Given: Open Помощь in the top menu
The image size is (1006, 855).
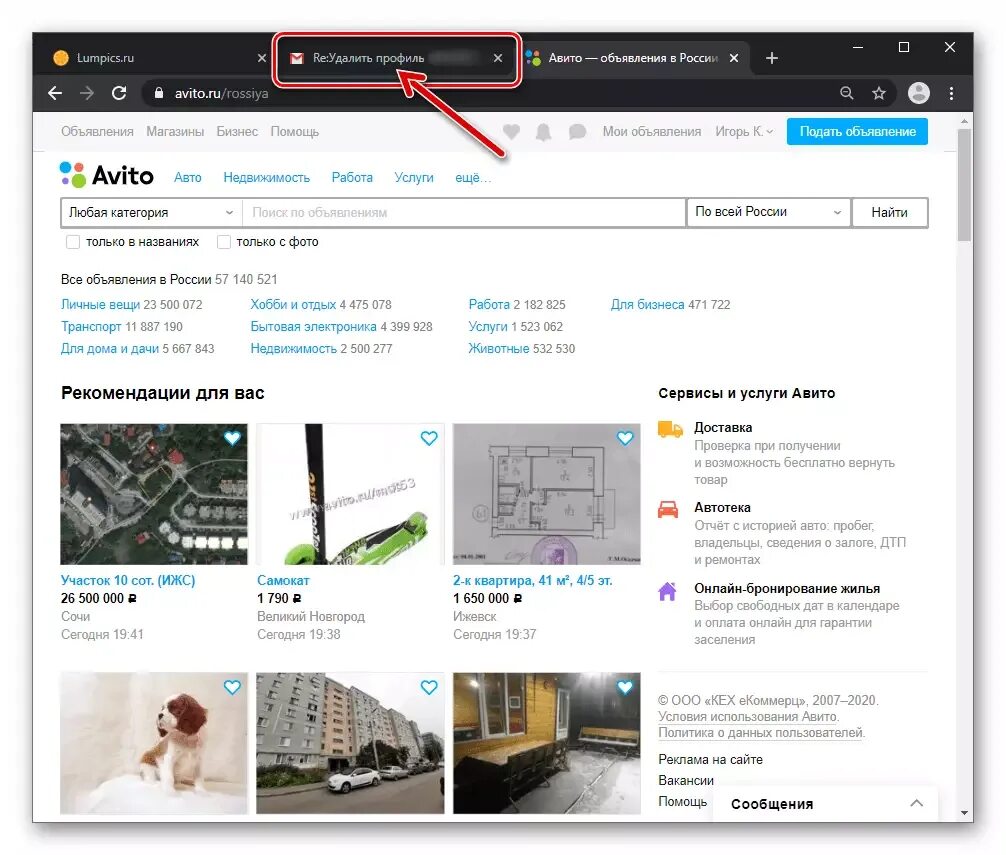Looking at the screenshot, I should [294, 131].
